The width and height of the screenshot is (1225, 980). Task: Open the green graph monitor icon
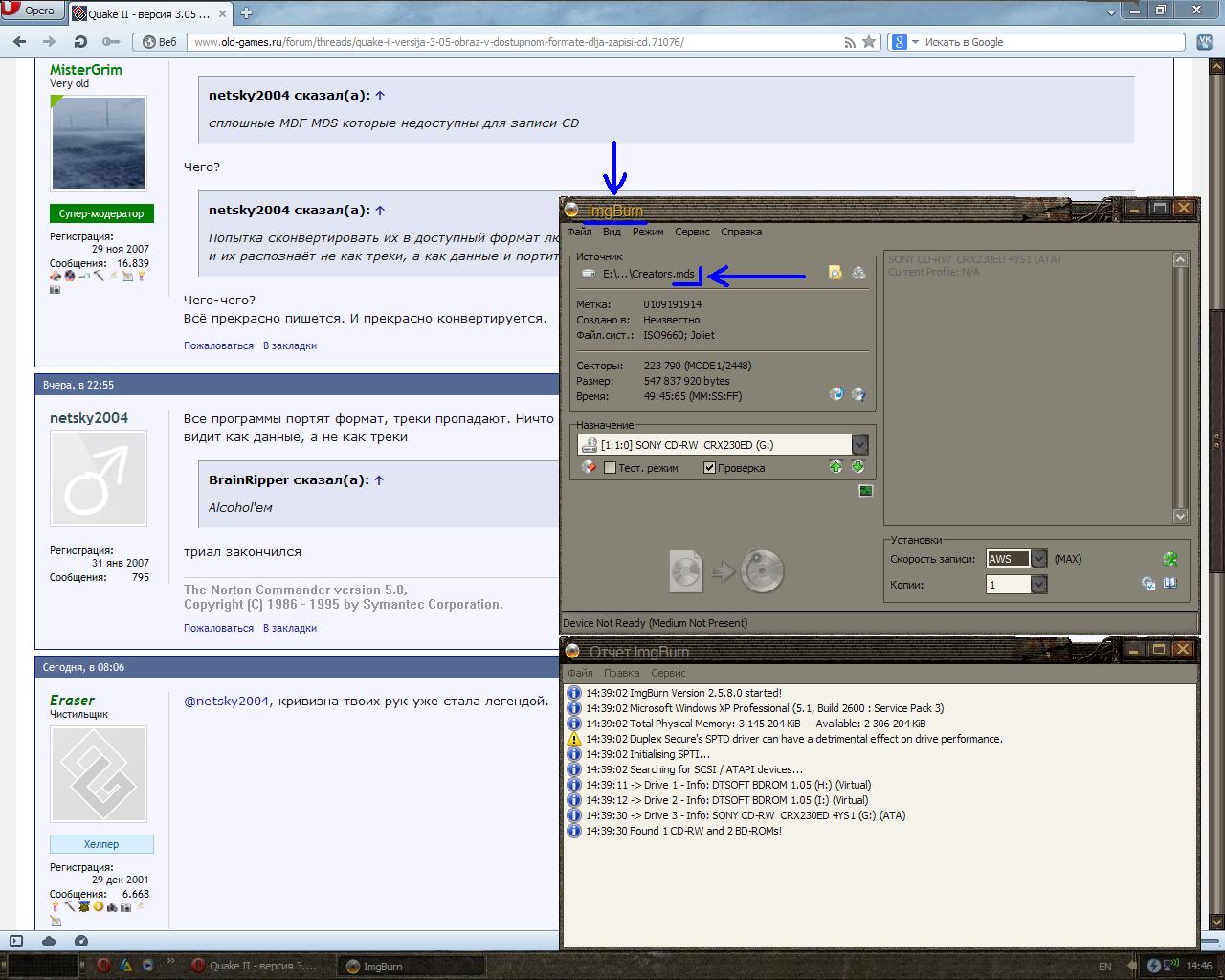865,491
